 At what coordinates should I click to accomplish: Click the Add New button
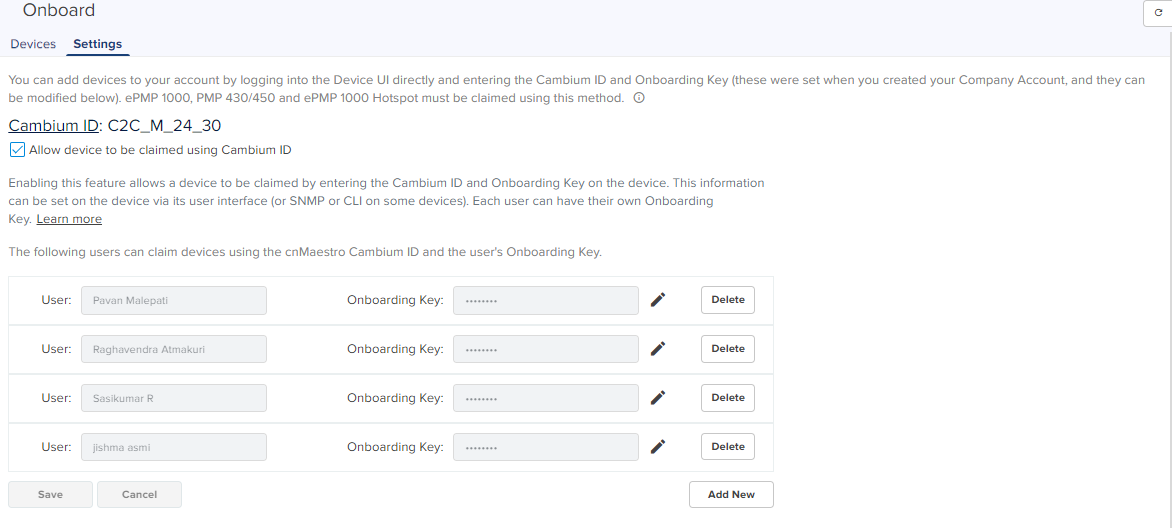point(731,494)
